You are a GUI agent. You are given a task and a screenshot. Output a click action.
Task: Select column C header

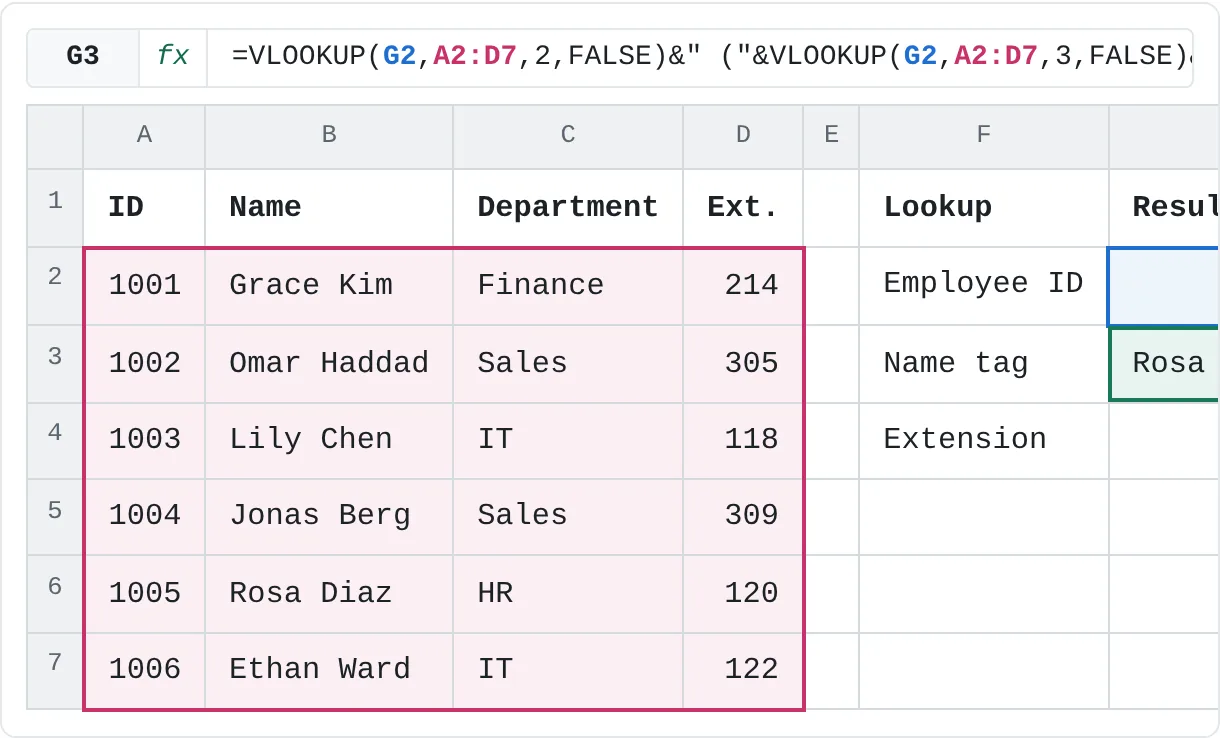pos(568,135)
